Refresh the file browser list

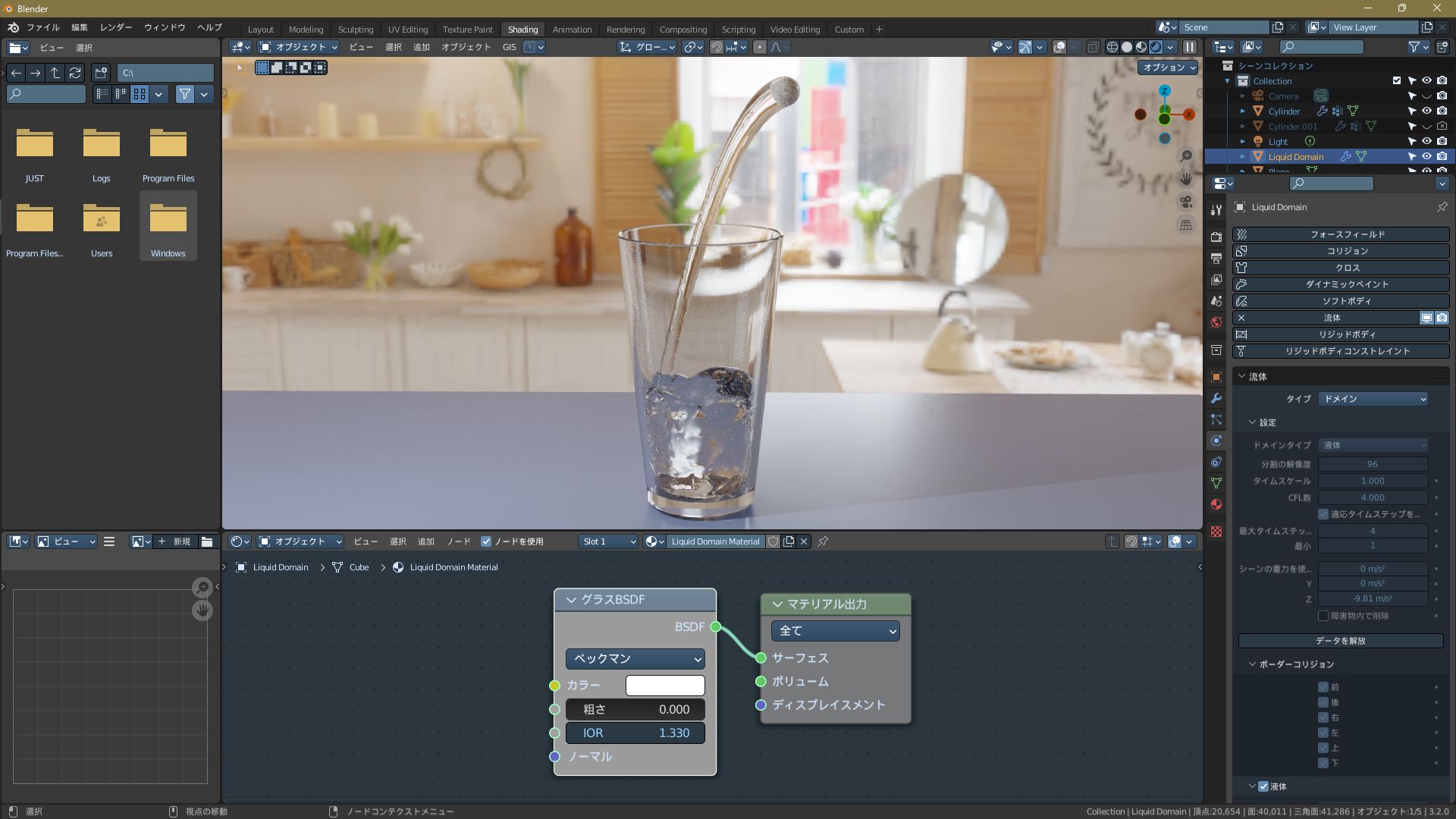(75, 73)
